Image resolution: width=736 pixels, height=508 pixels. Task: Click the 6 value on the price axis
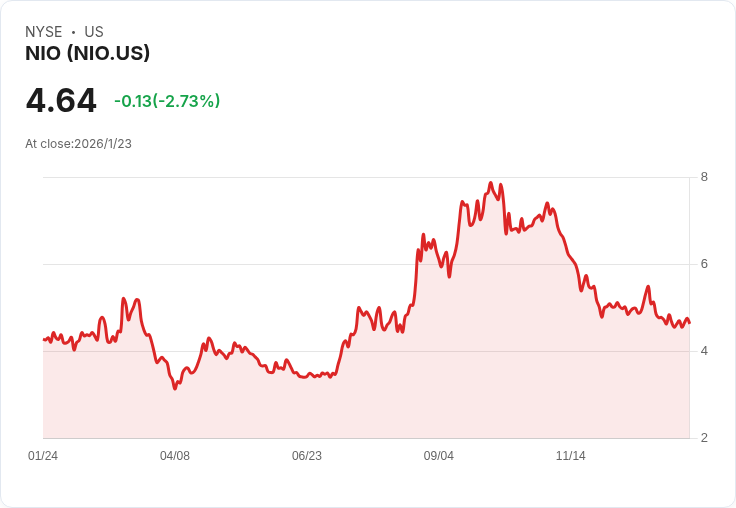704,264
